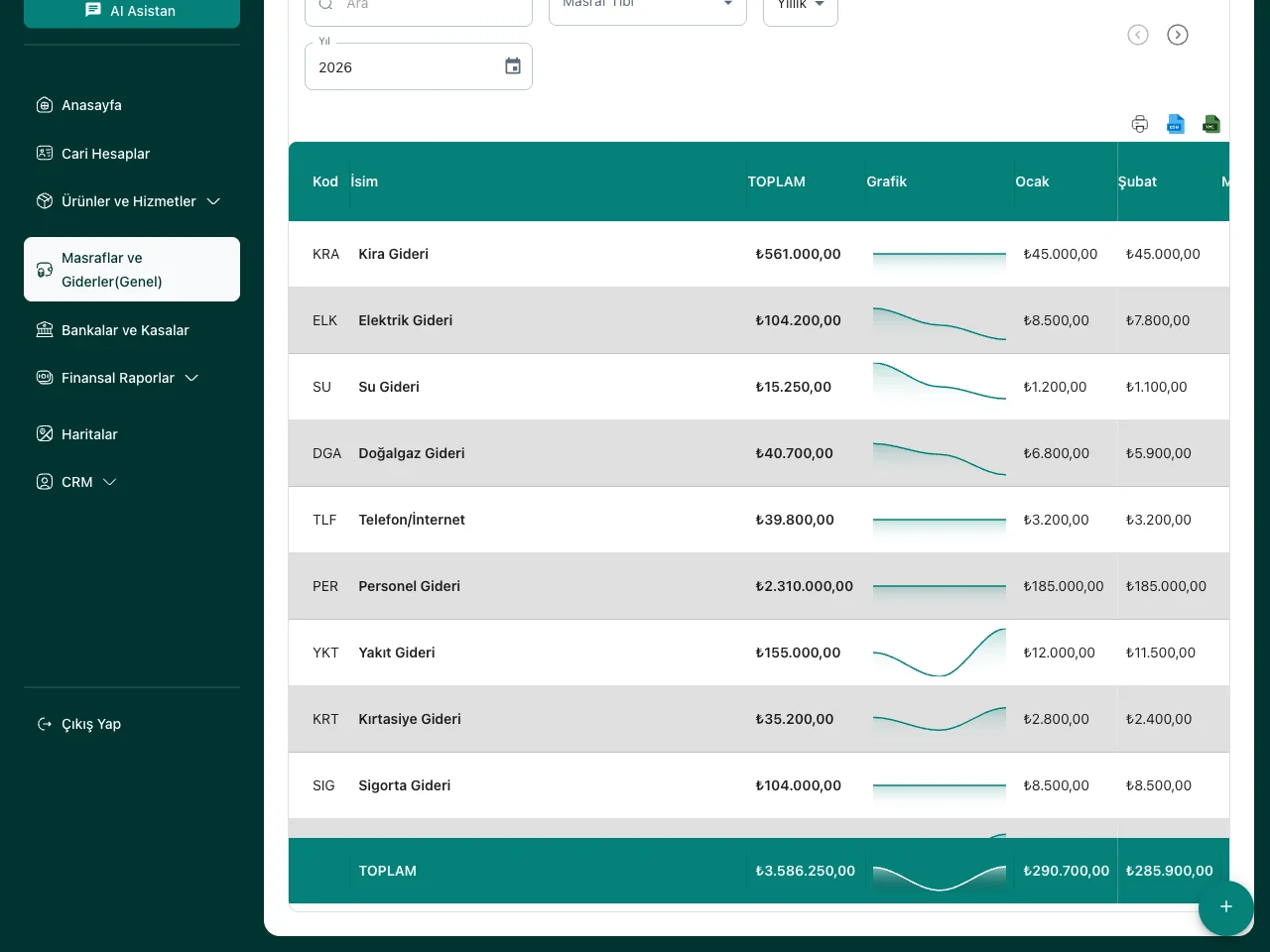Sort by the TOPLAM column header
Screen dimensions: 1270x952
point(776,181)
